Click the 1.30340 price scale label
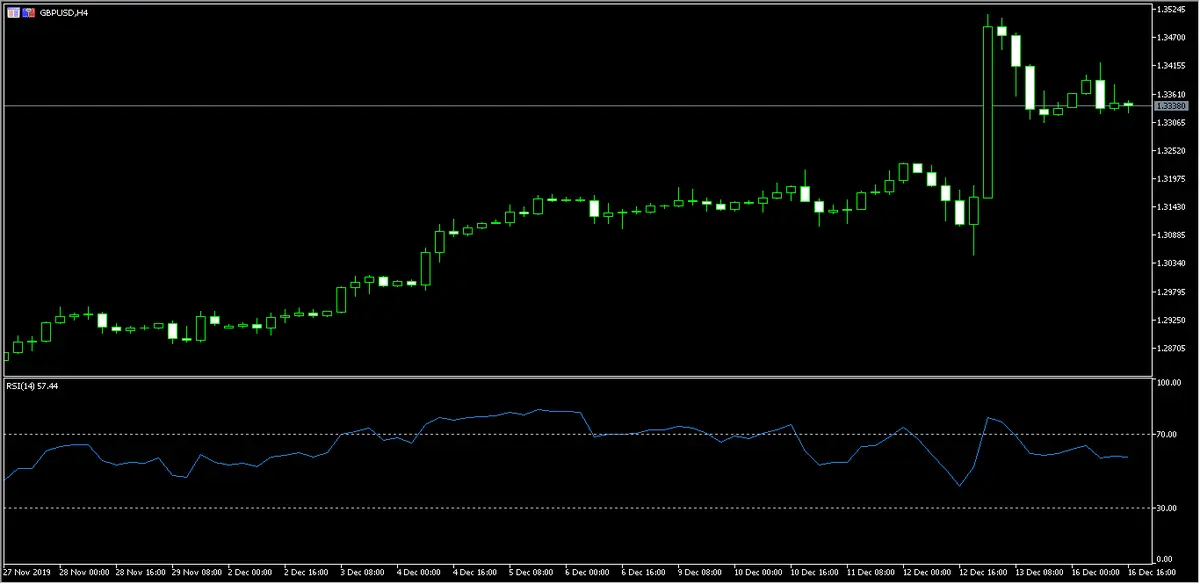 [x=1171, y=263]
